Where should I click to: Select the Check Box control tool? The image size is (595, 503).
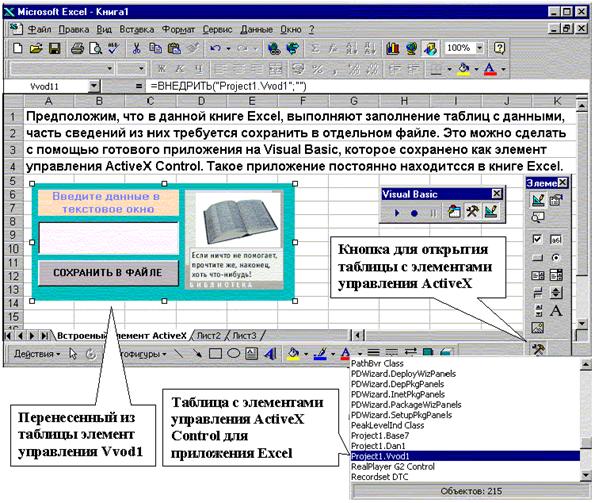(537, 239)
